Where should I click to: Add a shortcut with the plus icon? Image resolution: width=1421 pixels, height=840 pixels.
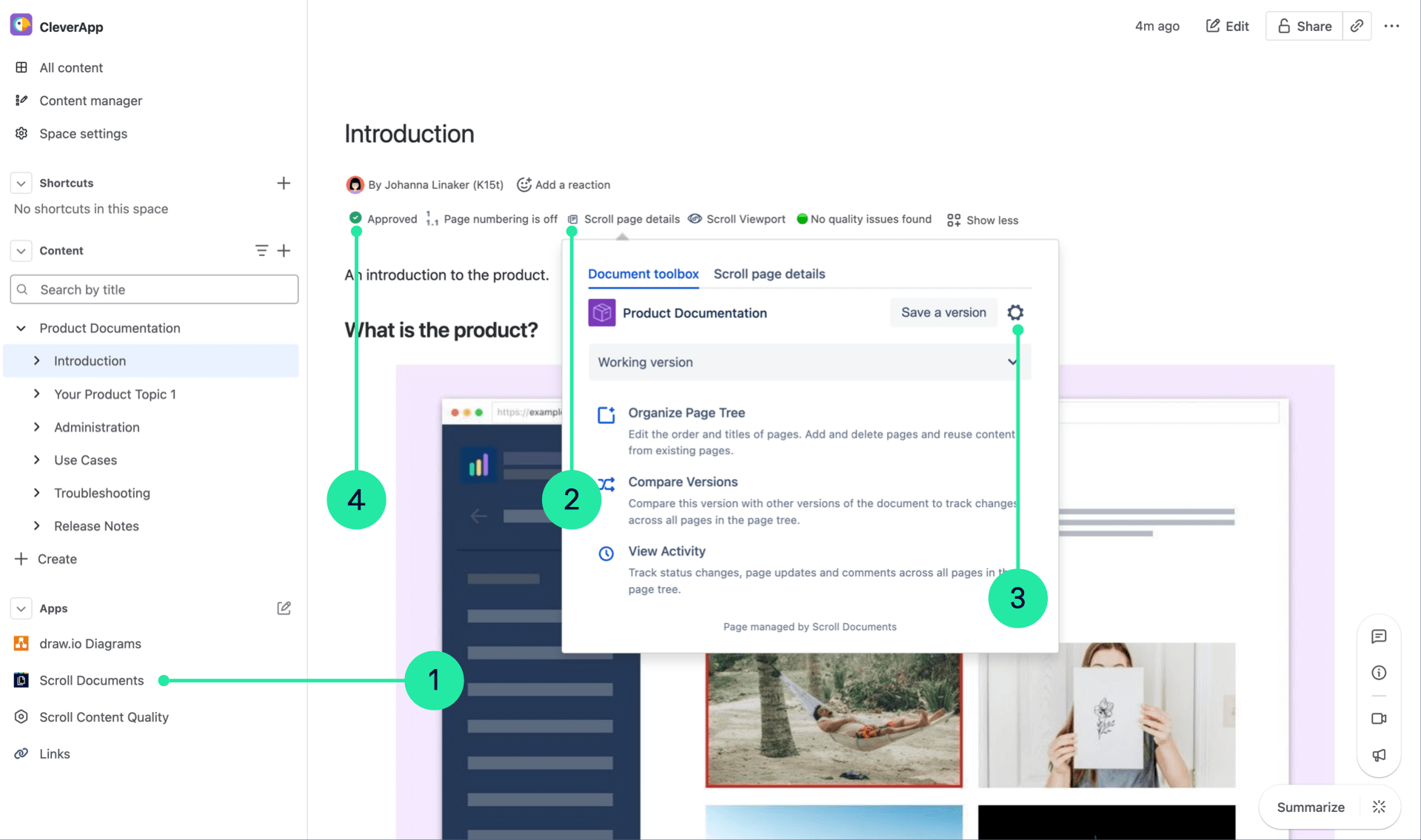(284, 183)
